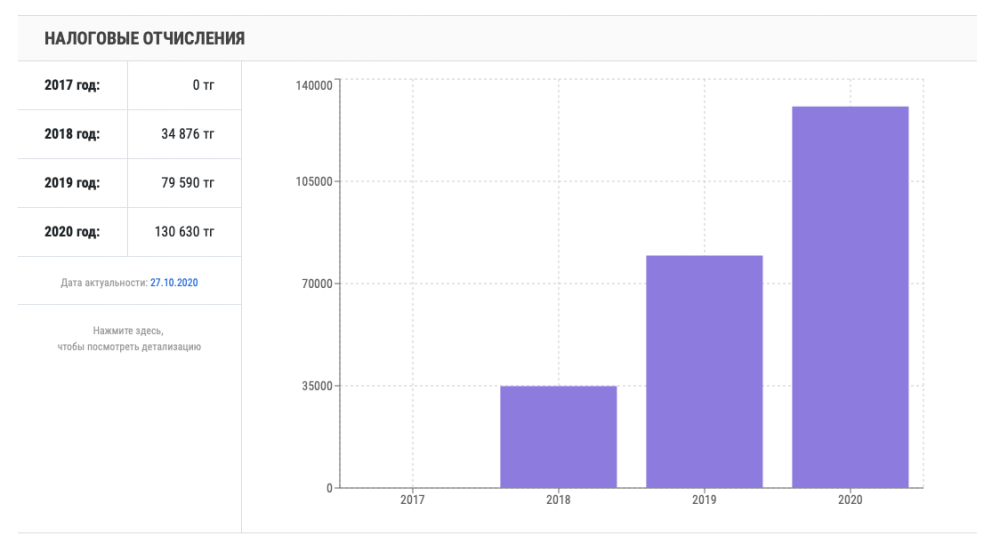Click the 34 876 тг value

point(188,134)
